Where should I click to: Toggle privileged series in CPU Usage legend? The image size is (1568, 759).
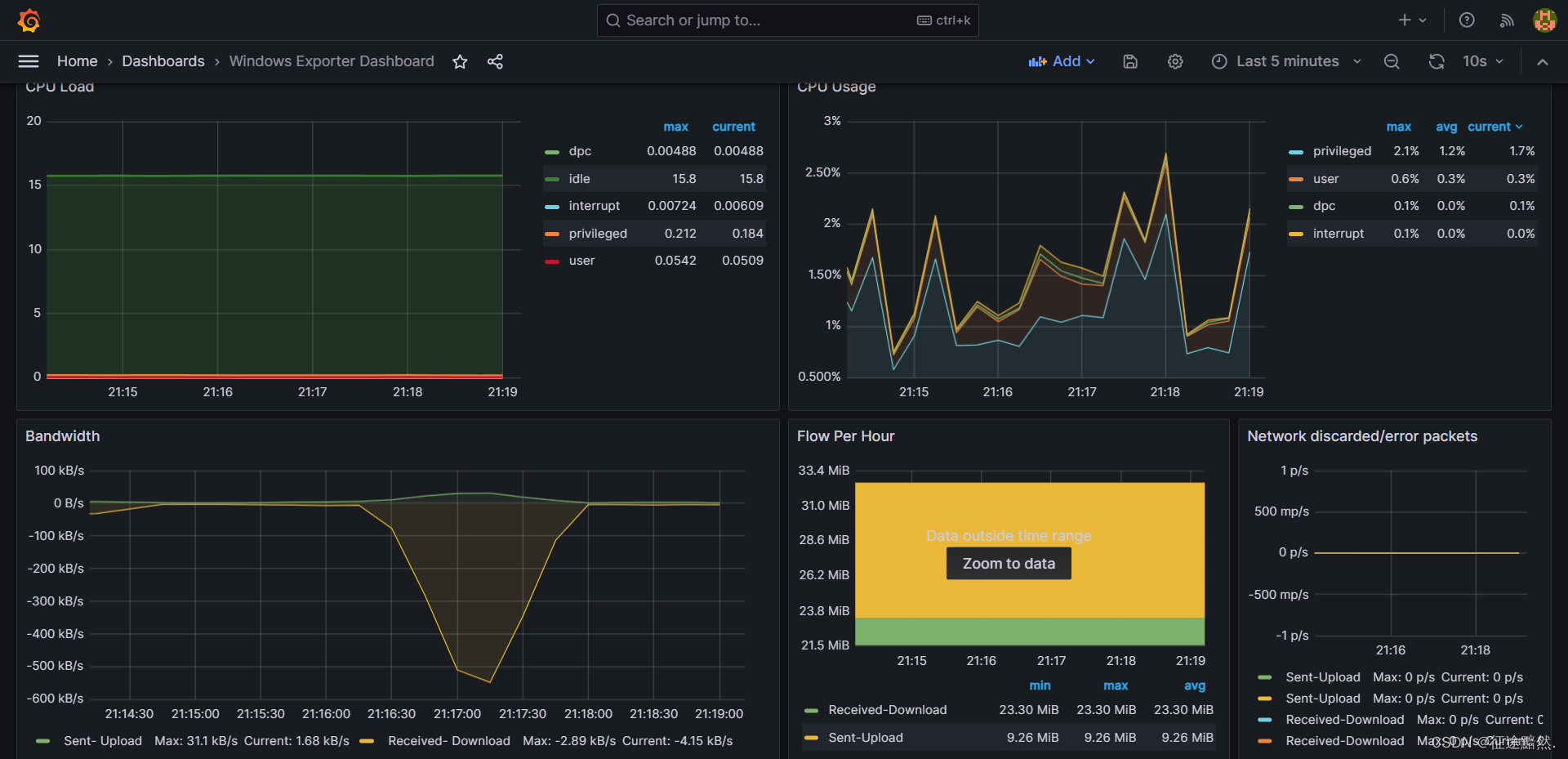click(x=1342, y=151)
